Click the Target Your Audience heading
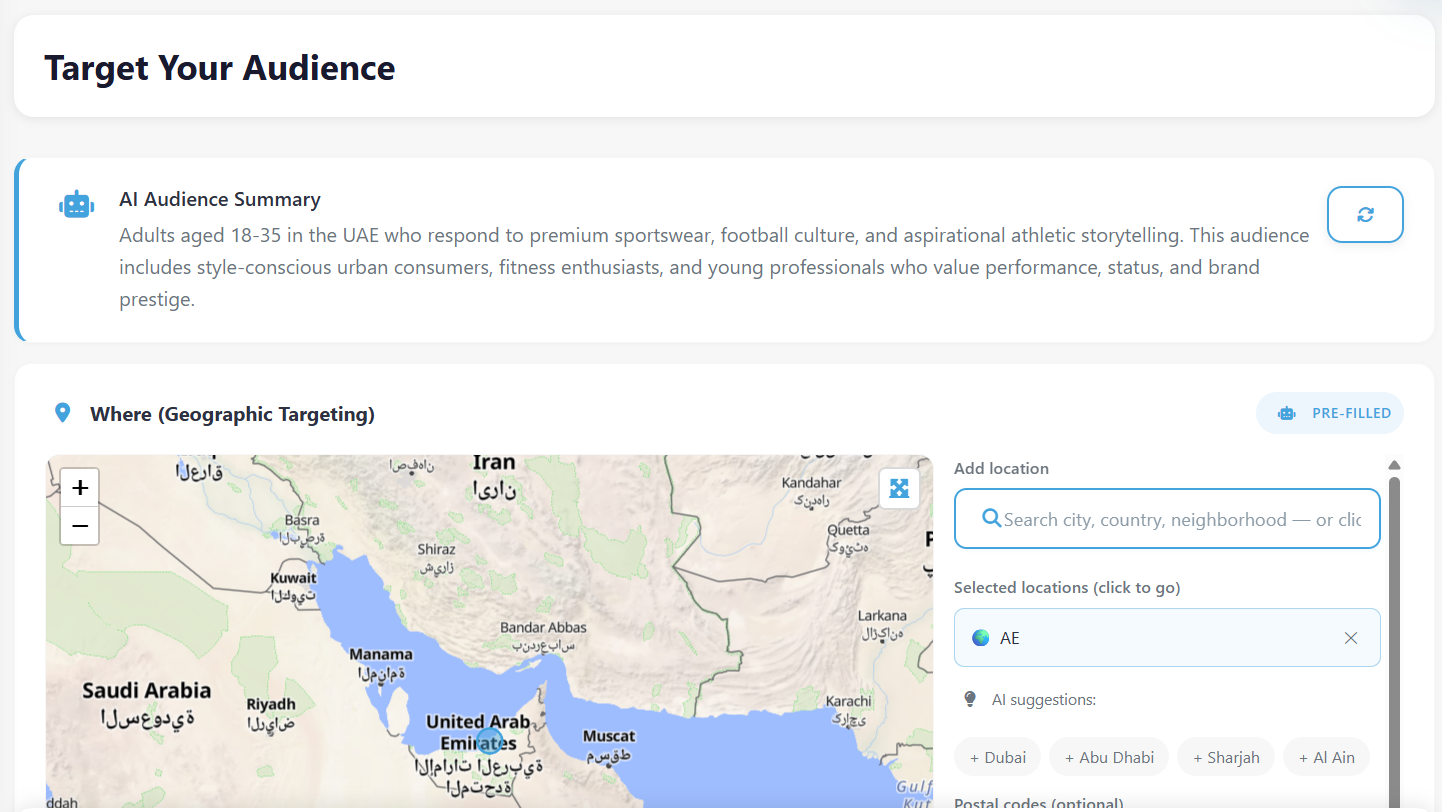 coord(220,67)
